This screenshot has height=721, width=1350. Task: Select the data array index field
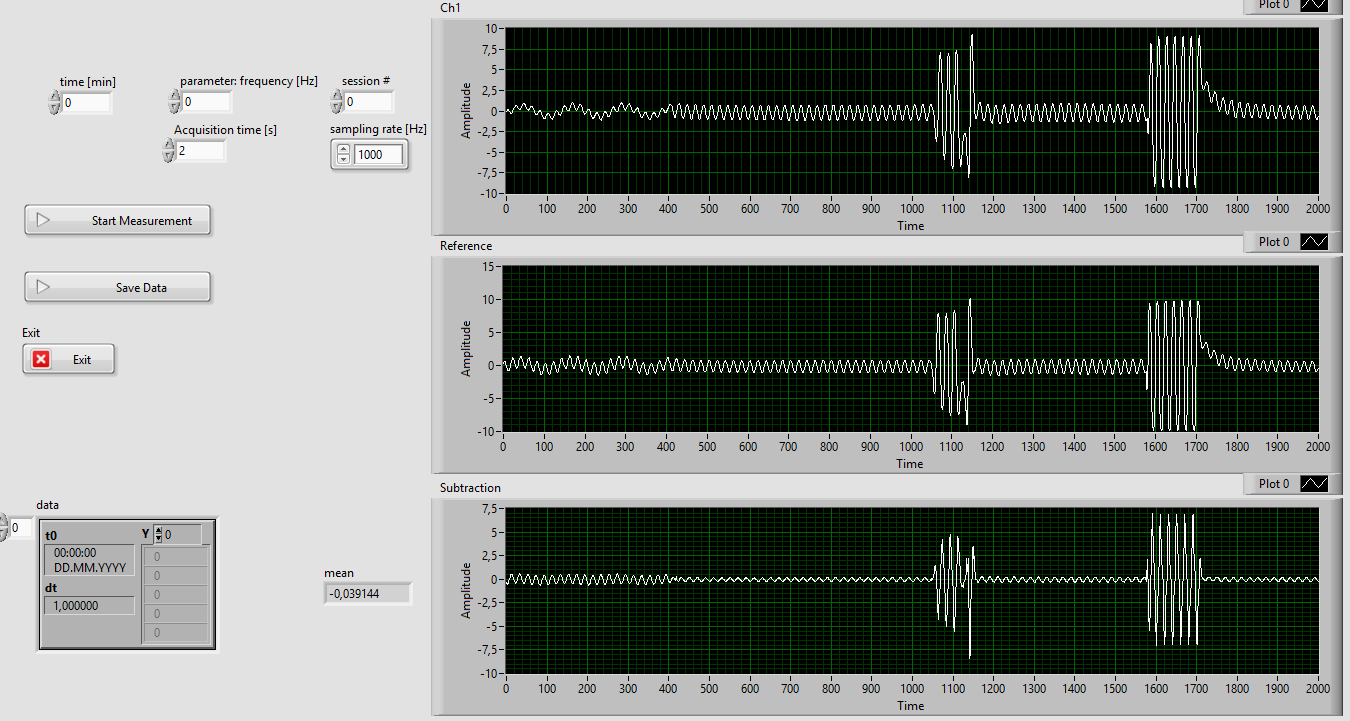pos(21,527)
